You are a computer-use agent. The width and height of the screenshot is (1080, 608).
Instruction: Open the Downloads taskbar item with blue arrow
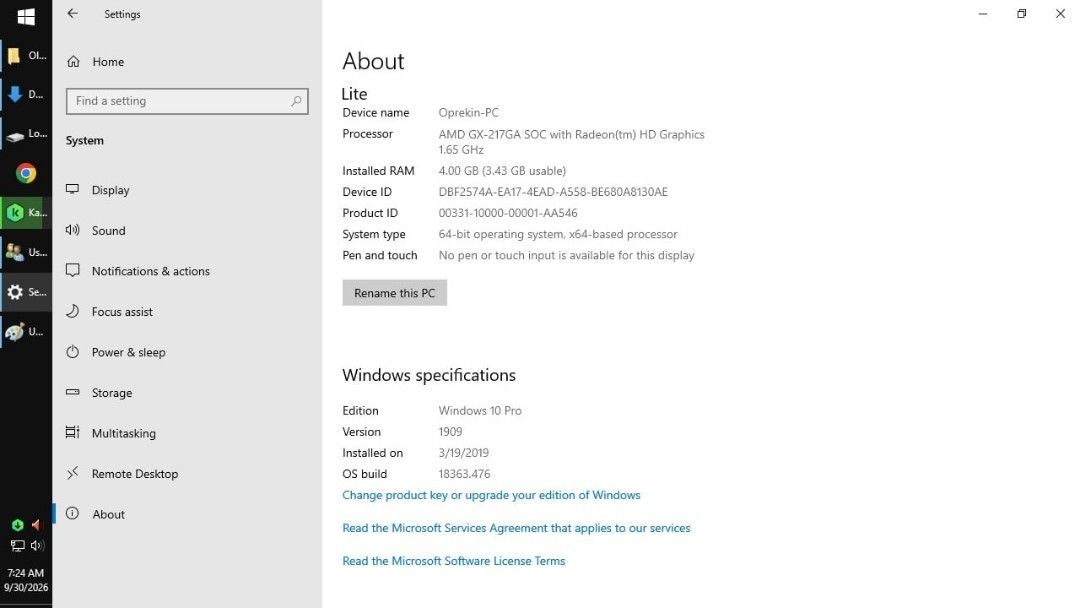tap(25, 94)
